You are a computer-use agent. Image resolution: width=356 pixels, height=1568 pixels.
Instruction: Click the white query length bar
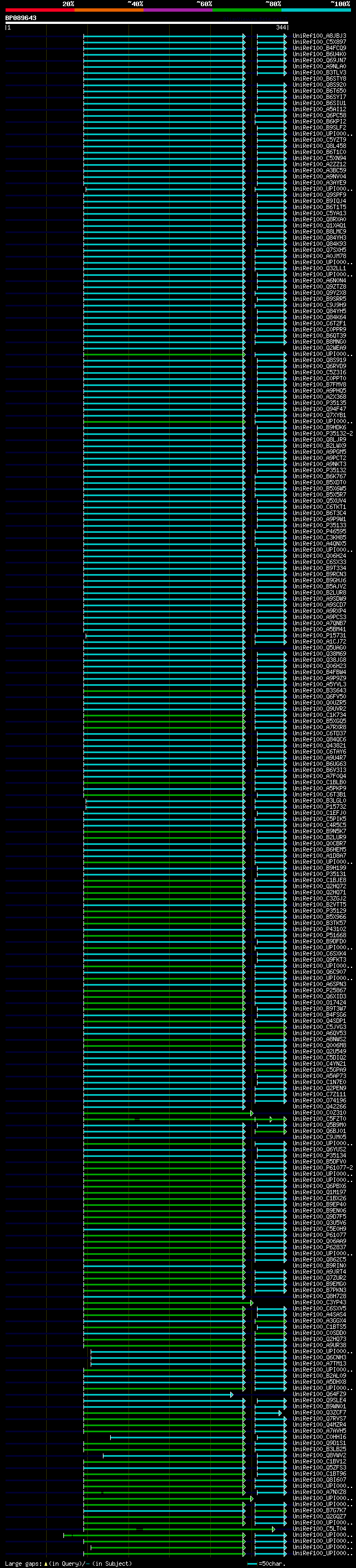point(147,23)
